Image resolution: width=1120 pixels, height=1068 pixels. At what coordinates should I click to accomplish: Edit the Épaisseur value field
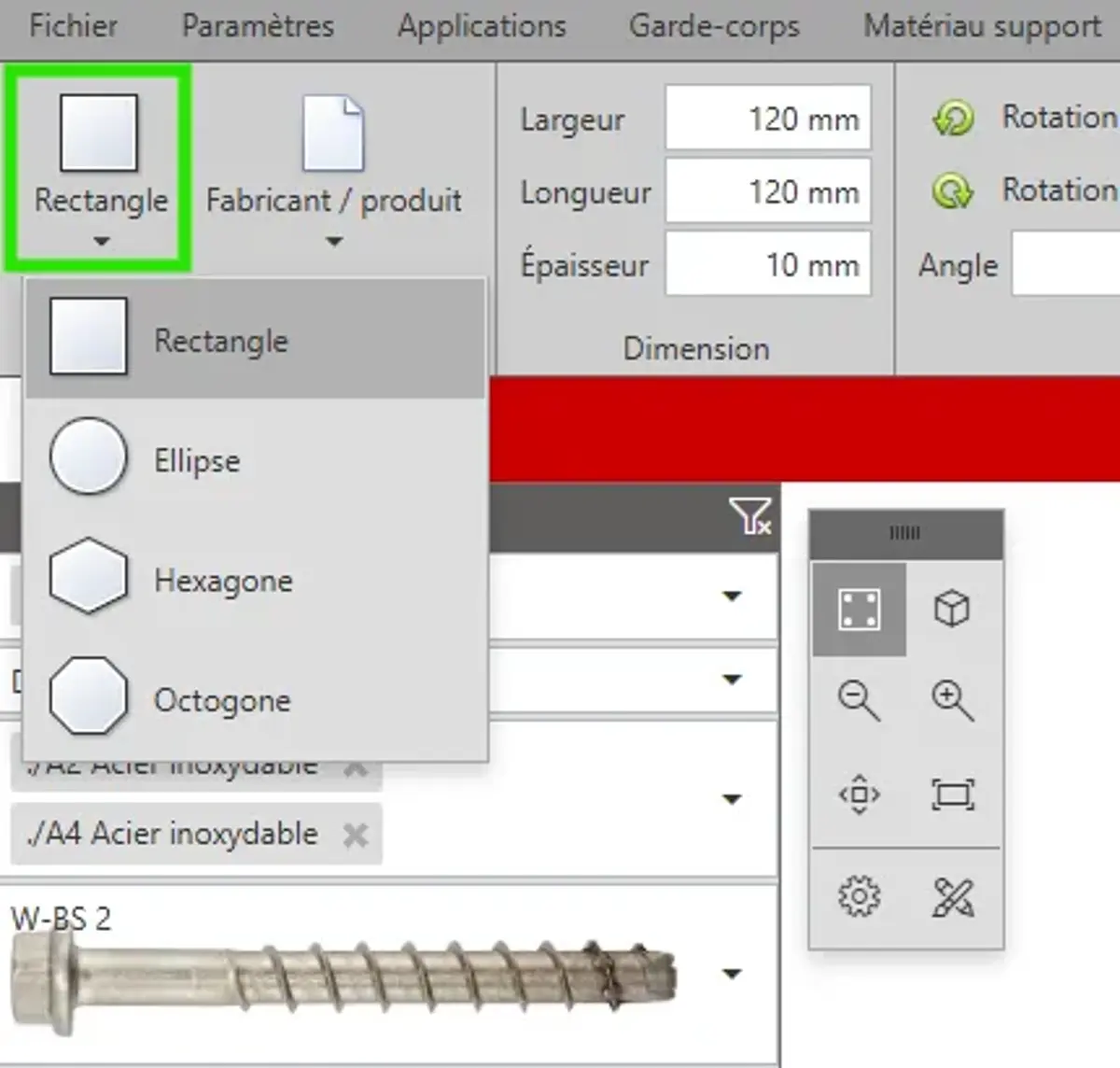point(768,264)
